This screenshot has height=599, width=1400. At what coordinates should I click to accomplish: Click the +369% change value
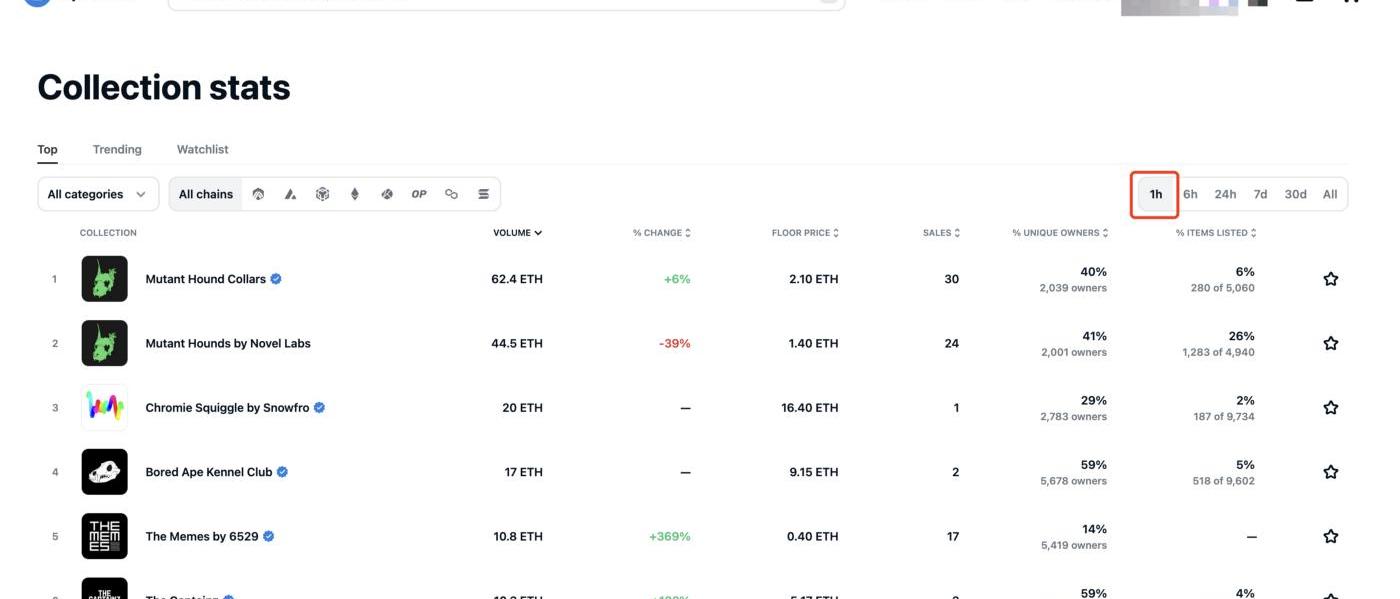670,536
